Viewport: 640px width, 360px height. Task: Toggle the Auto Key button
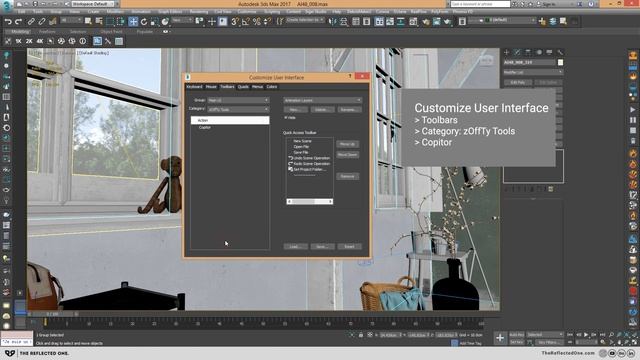pos(516,335)
